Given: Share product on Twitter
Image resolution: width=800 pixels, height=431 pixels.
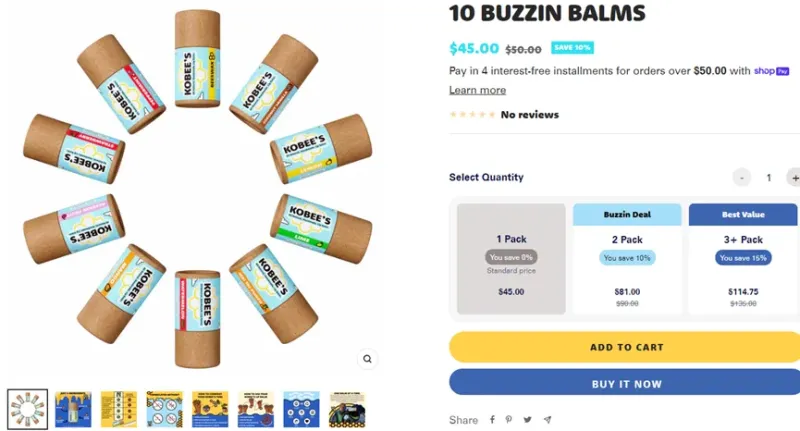Looking at the screenshot, I should pos(528,420).
